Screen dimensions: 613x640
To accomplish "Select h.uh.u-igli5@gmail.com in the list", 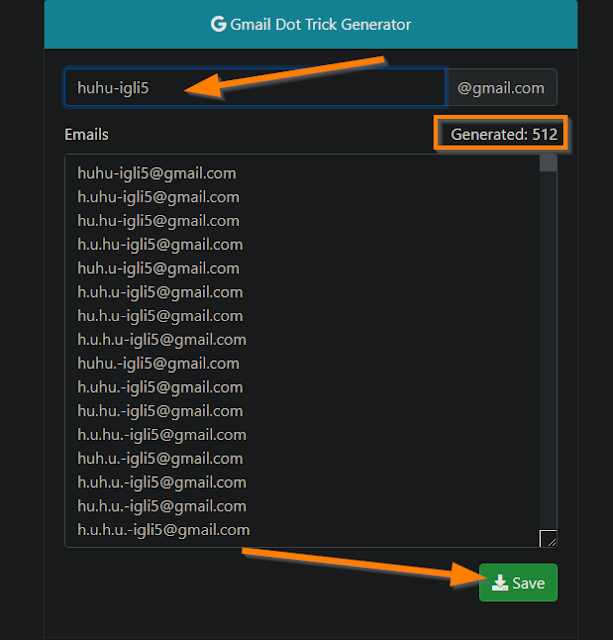I will pyautogui.click(x=160, y=292).
